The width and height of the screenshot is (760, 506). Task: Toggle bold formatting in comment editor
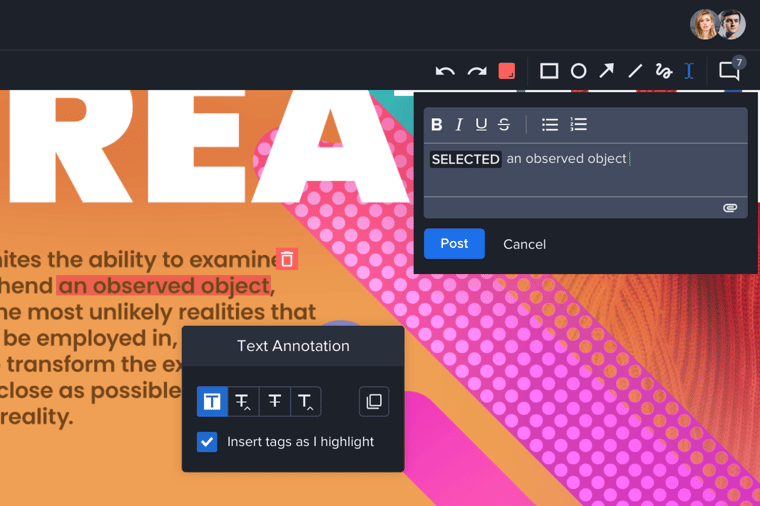437,125
